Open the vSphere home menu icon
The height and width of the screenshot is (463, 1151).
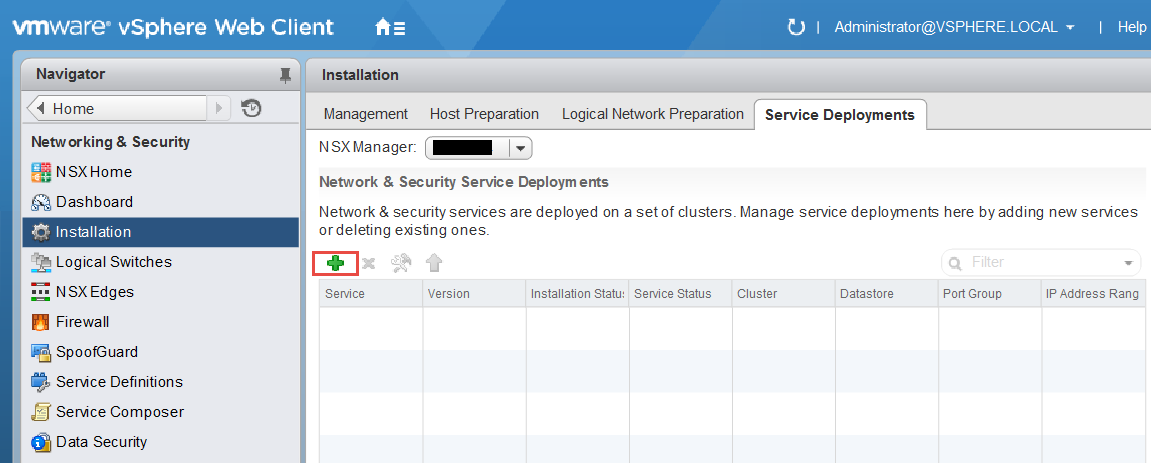(389, 28)
